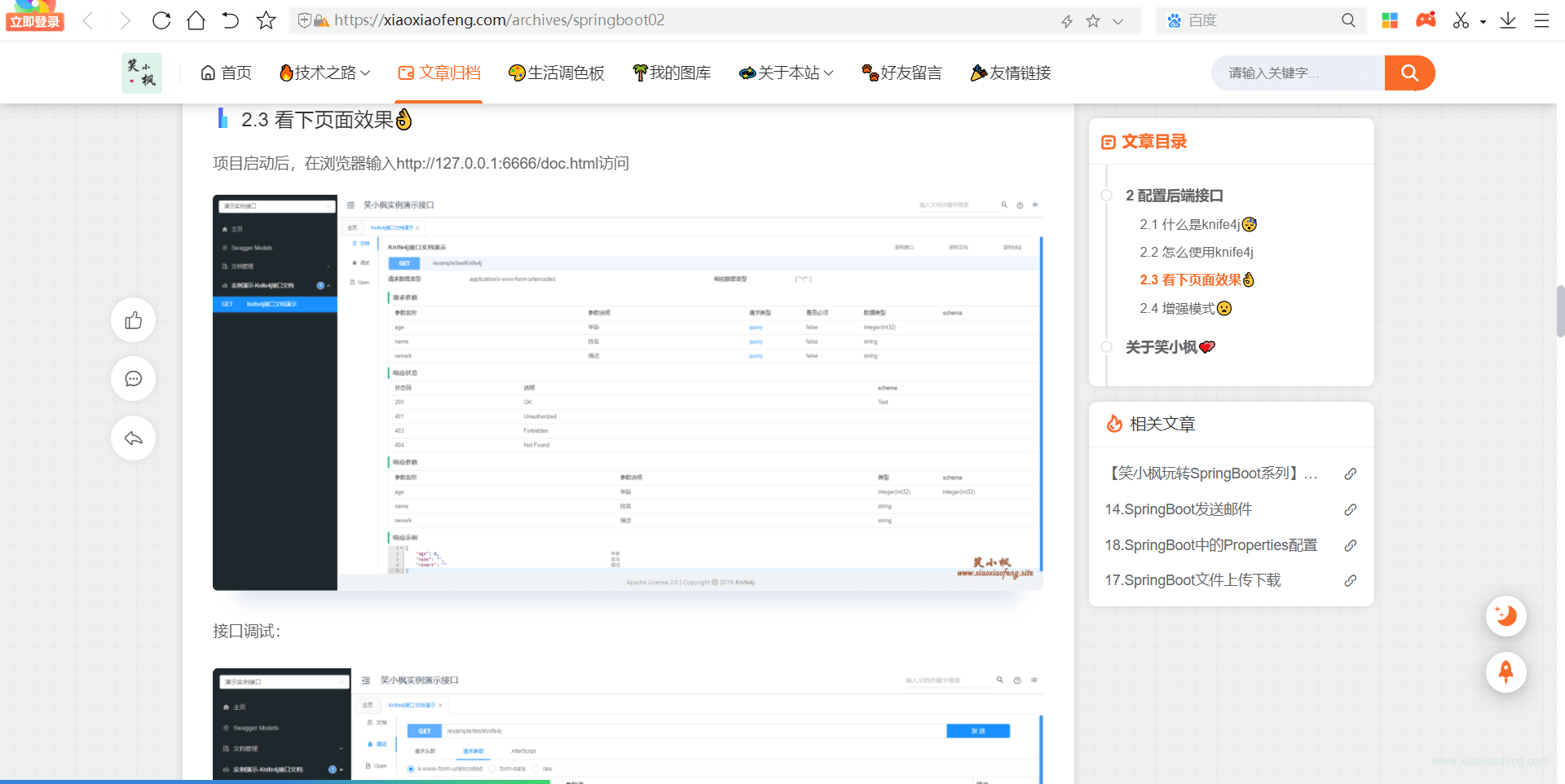The height and width of the screenshot is (784, 1565).
Task: Click the thumbs-up like button
Action: click(x=134, y=320)
